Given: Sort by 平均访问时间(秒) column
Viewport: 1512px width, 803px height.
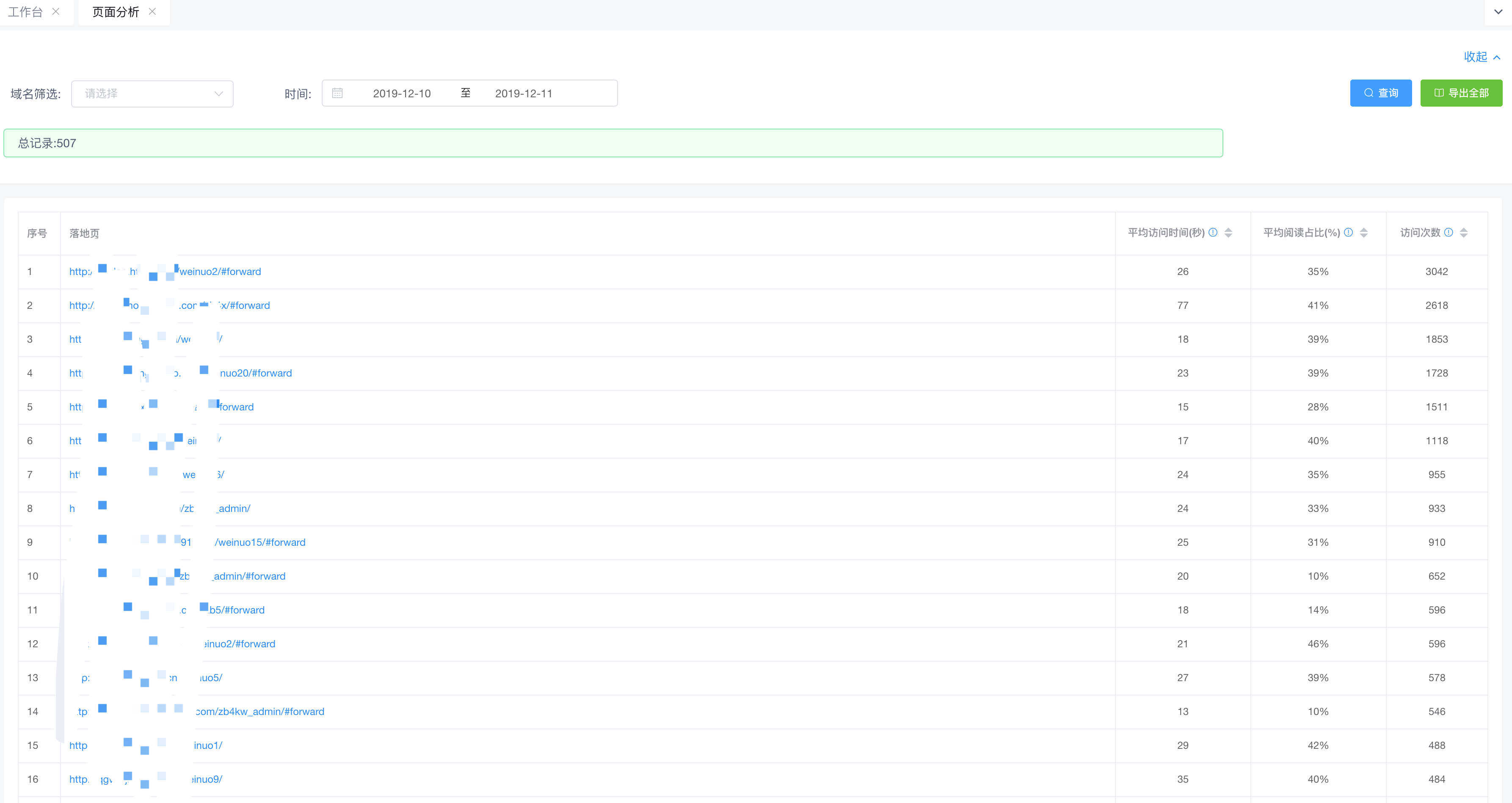Looking at the screenshot, I should coord(1228,233).
